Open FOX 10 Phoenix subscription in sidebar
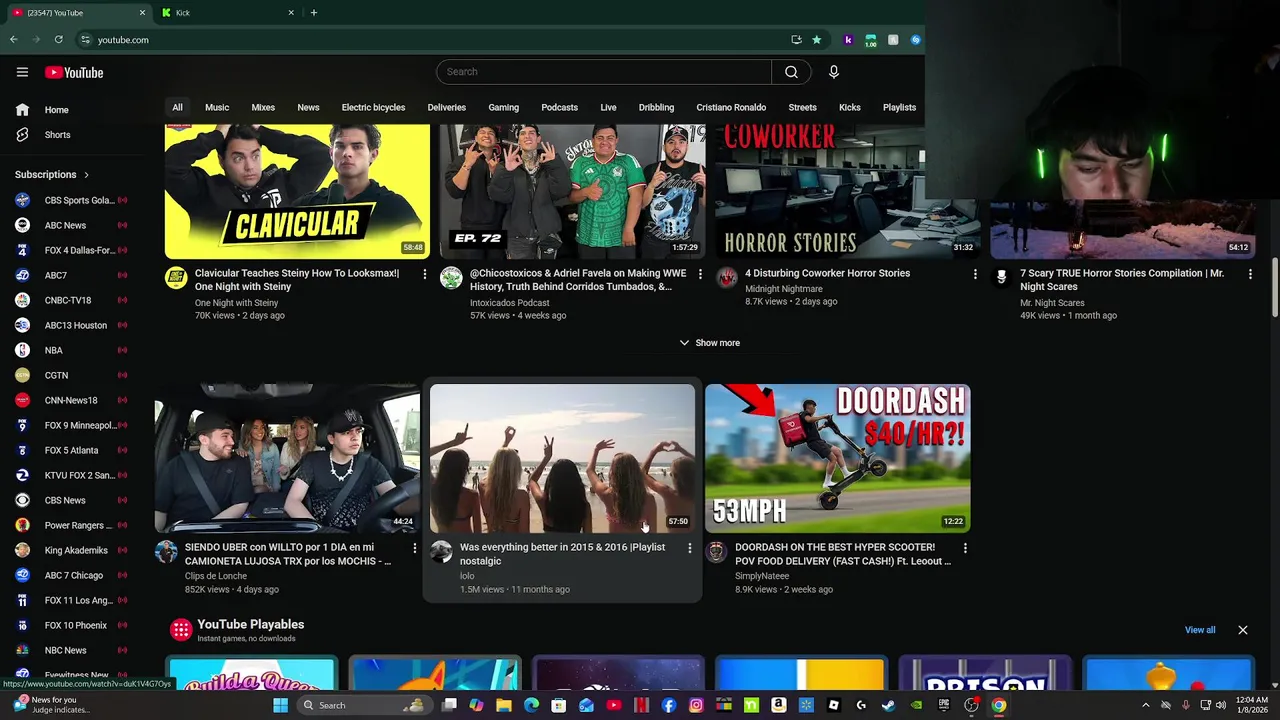Viewport: 1280px width, 720px height. click(x=70, y=625)
